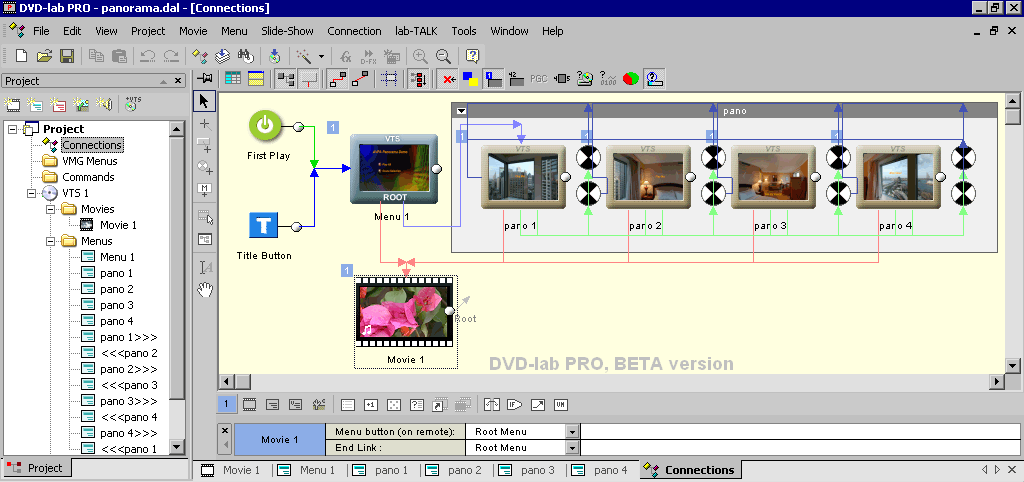Toggle the blue '1' button in bottom toolbar
This screenshot has height=482, width=1024.
pos(227,404)
